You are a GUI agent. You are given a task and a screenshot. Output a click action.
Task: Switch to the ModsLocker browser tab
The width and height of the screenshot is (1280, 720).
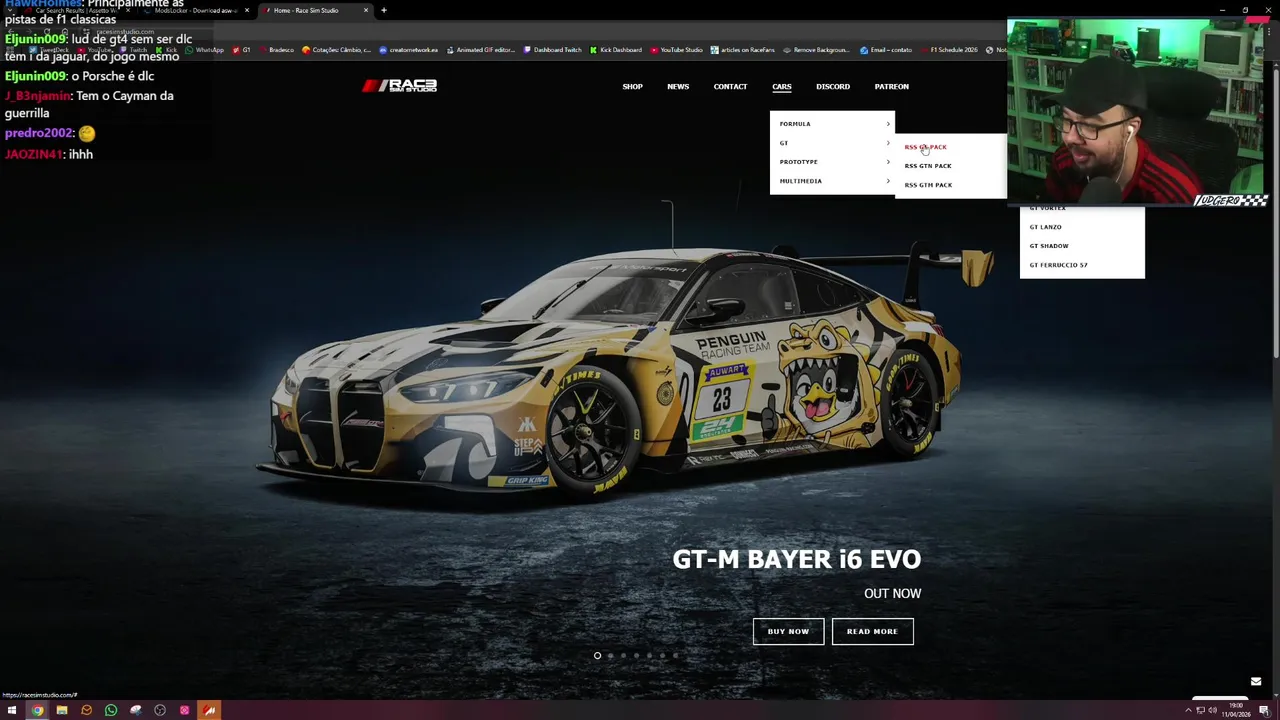(196, 10)
